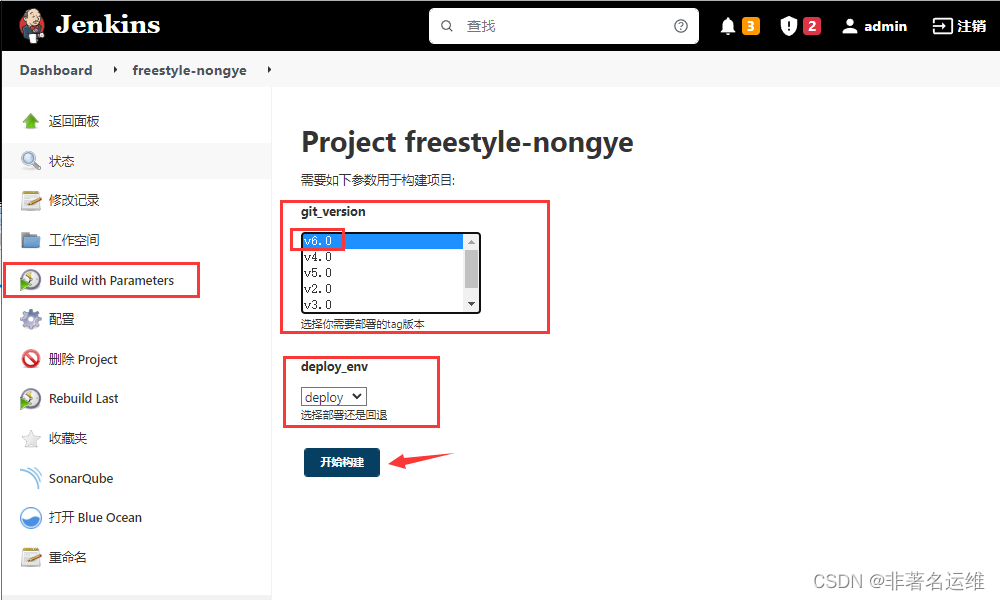This screenshot has height=600, width=1000.
Task: Click the notepad 重命名 icon
Action: (31, 557)
